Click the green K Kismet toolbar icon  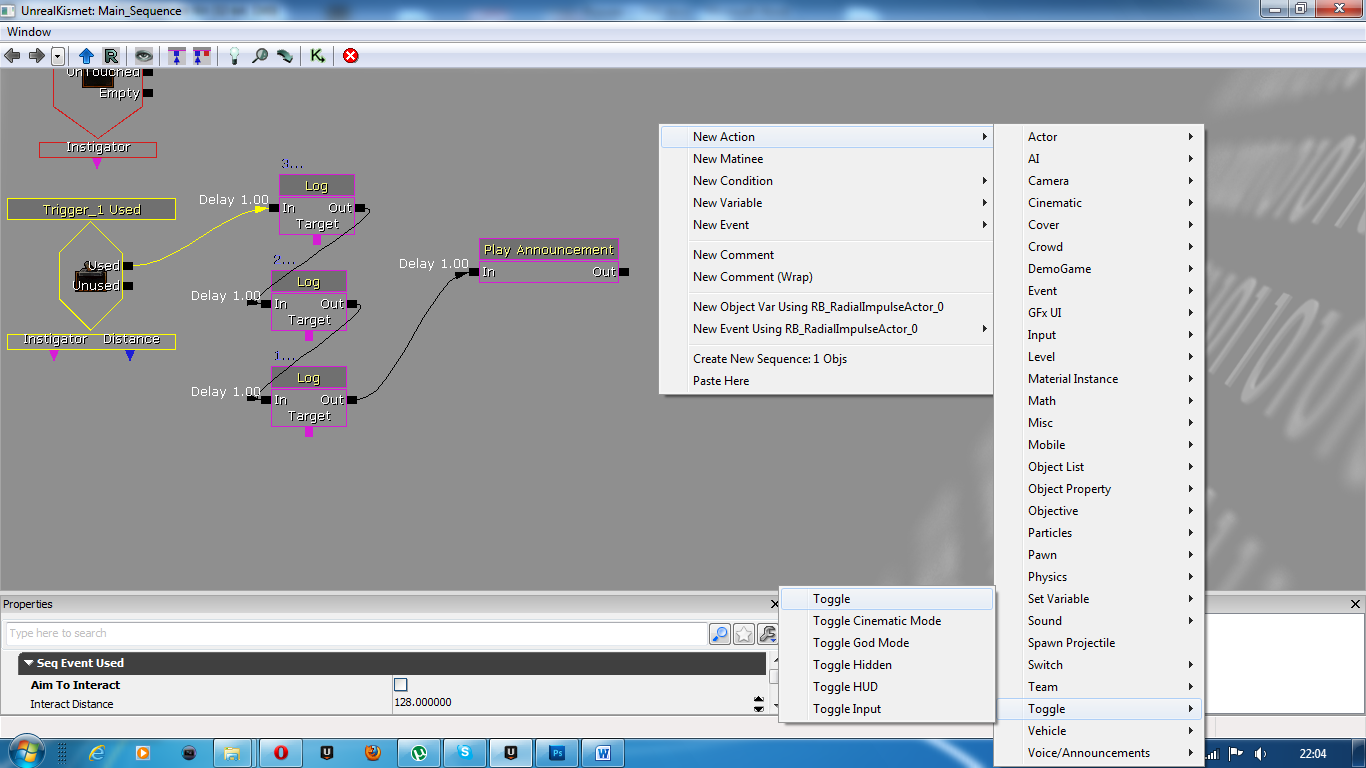(318, 56)
